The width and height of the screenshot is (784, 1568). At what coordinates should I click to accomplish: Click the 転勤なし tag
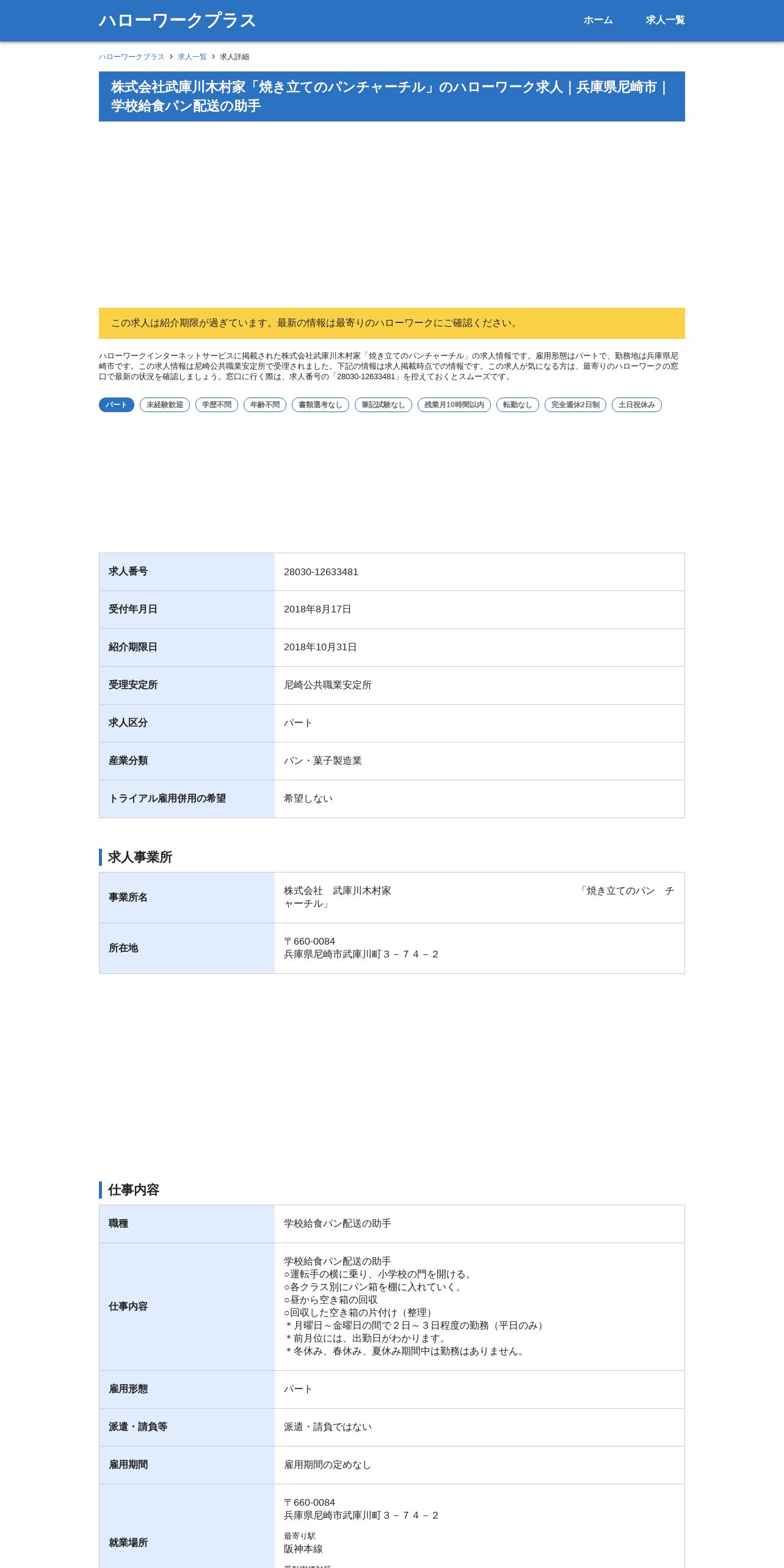coord(518,405)
